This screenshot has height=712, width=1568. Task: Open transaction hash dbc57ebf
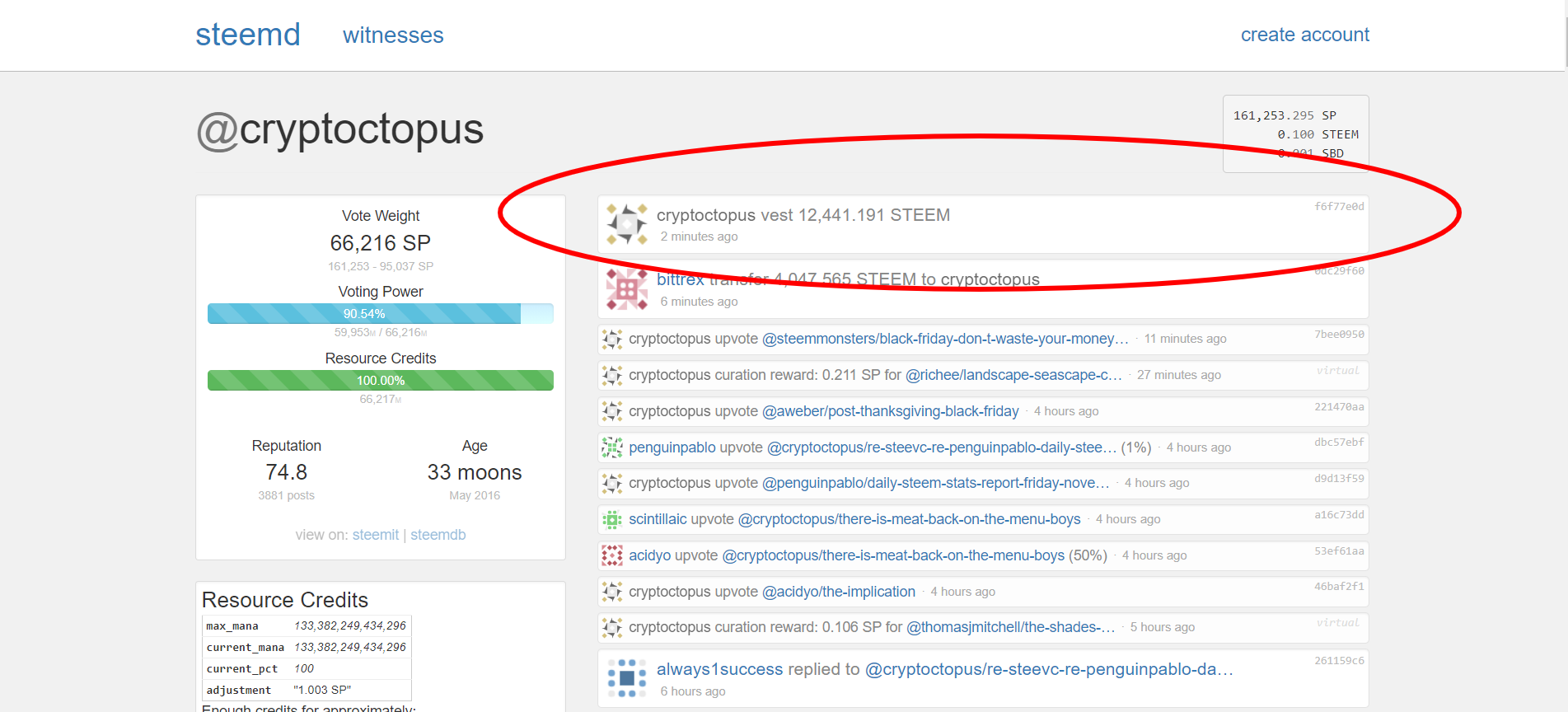tap(1339, 443)
